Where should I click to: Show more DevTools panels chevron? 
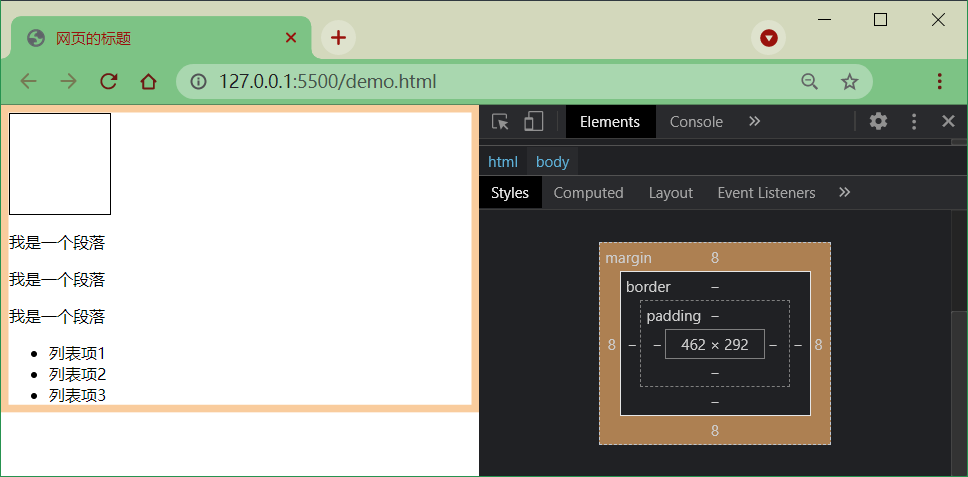tap(754, 122)
